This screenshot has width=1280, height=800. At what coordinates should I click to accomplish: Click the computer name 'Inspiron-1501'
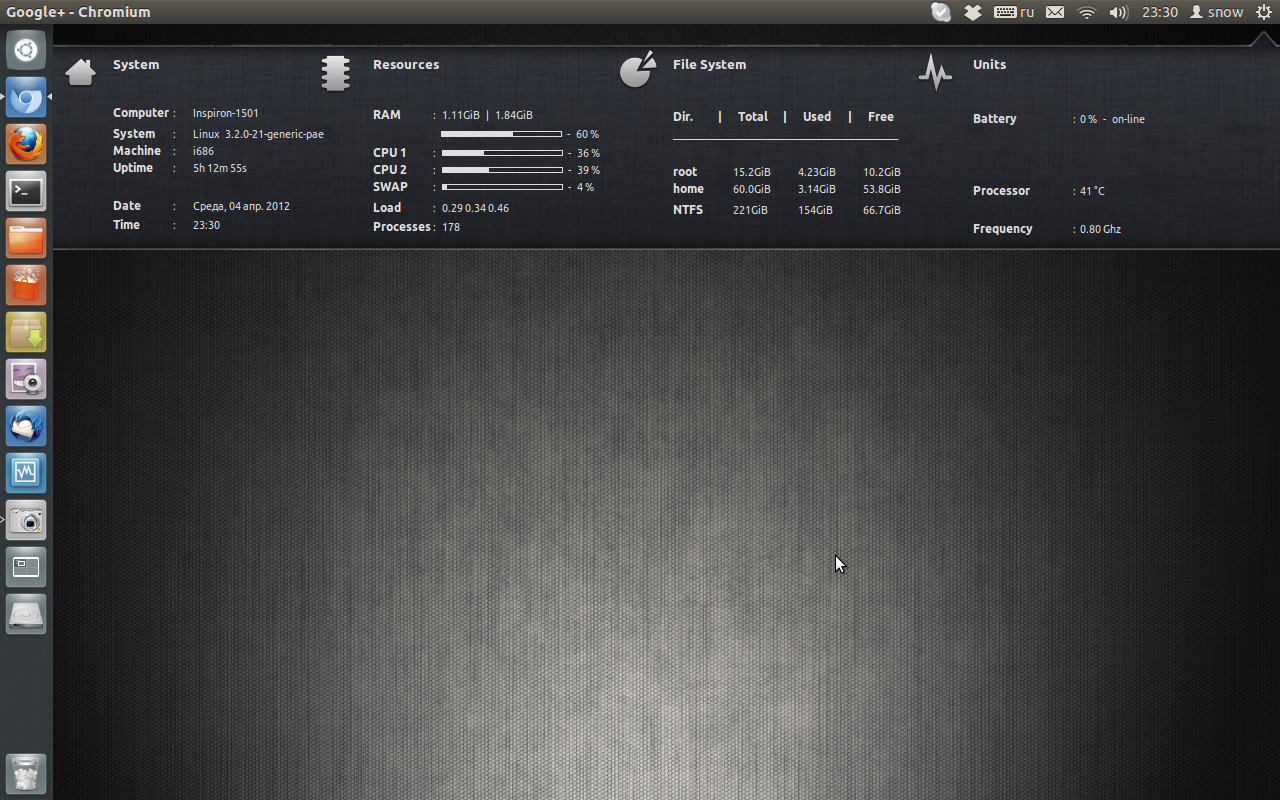[x=226, y=113]
